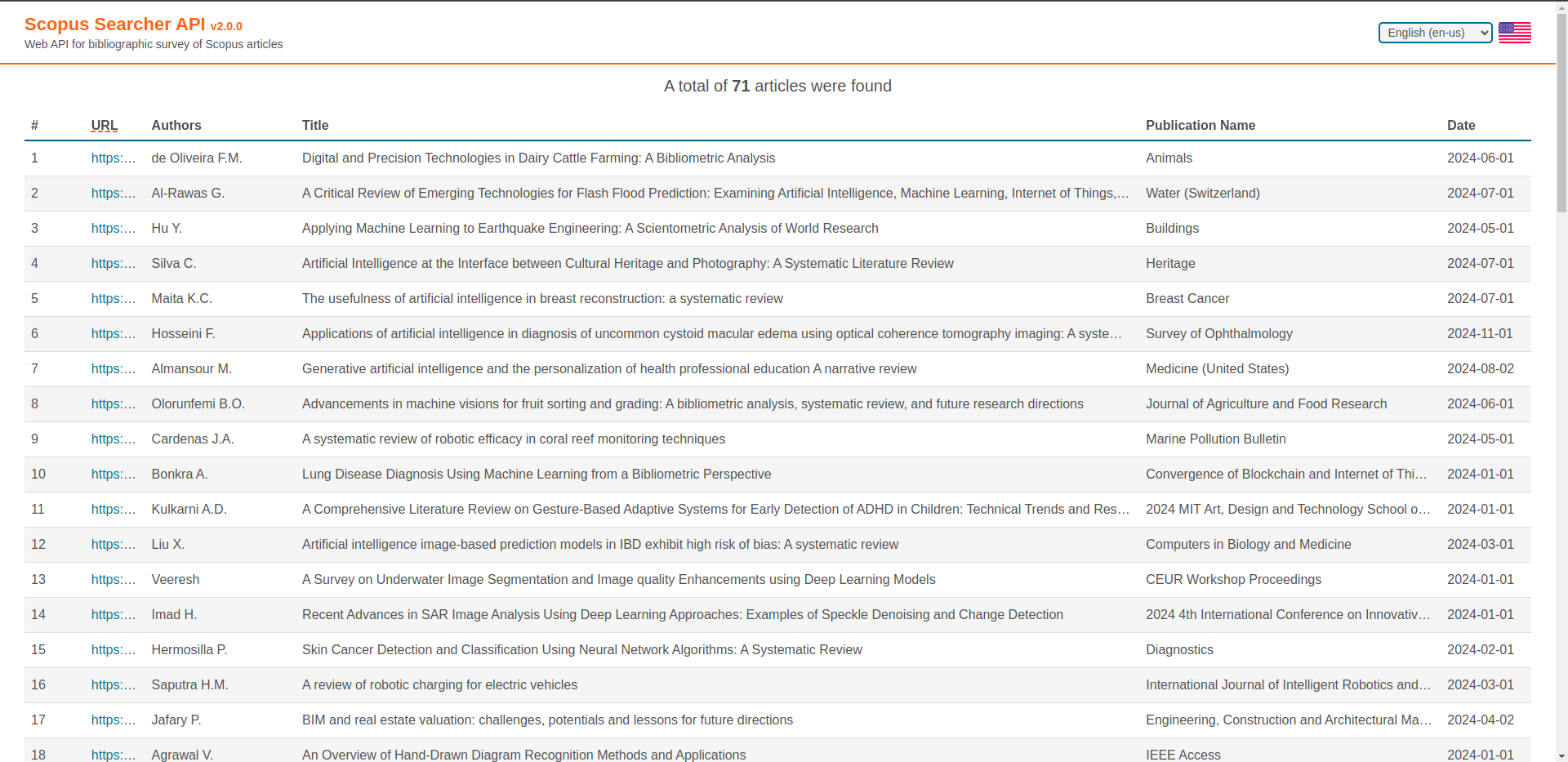Select title about Earthquake Engineering
Viewport: 1568px width, 762px height.
590,228
